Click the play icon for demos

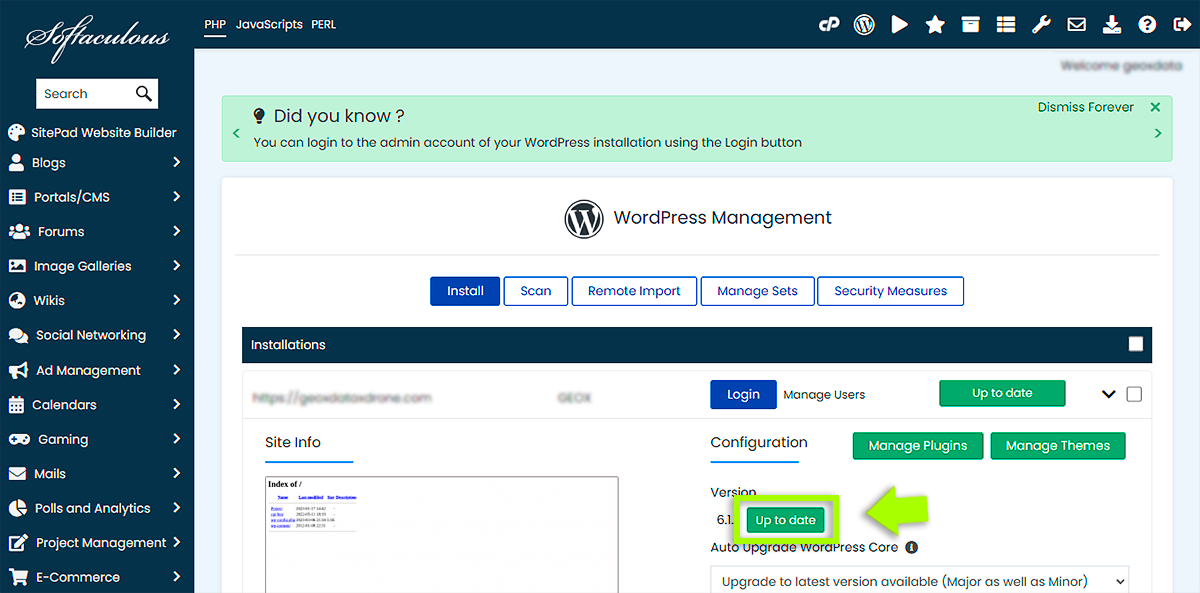tap(900, 25)
